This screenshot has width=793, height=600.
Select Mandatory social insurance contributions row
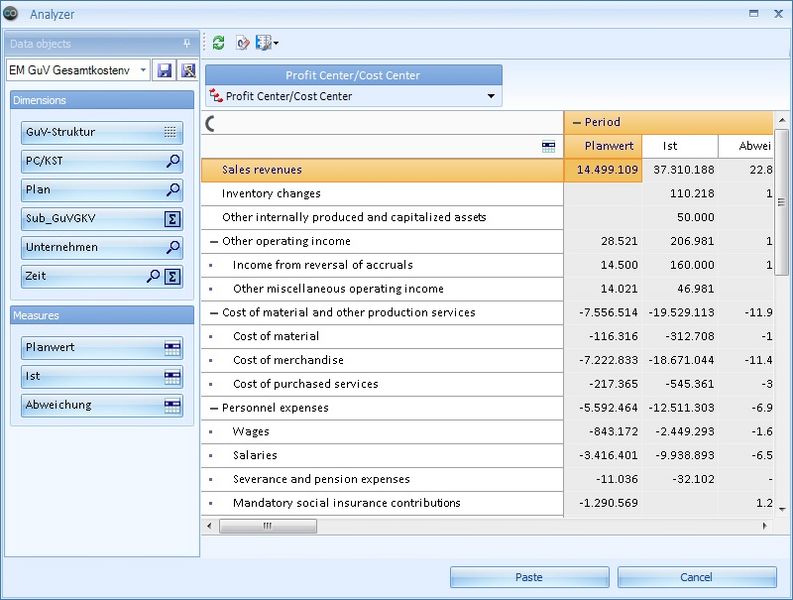[382, 503]
